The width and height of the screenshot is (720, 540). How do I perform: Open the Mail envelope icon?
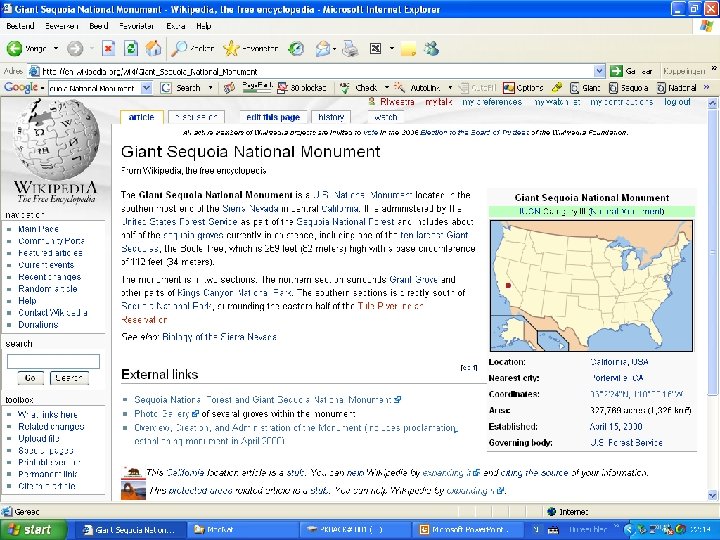click(323, 48)
